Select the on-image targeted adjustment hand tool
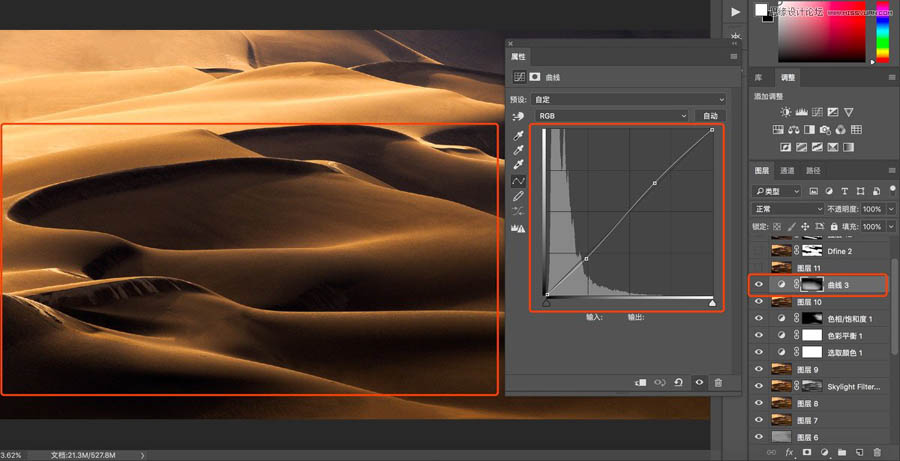This screenshot has height=461, width=900. click(x=518, y=117)
